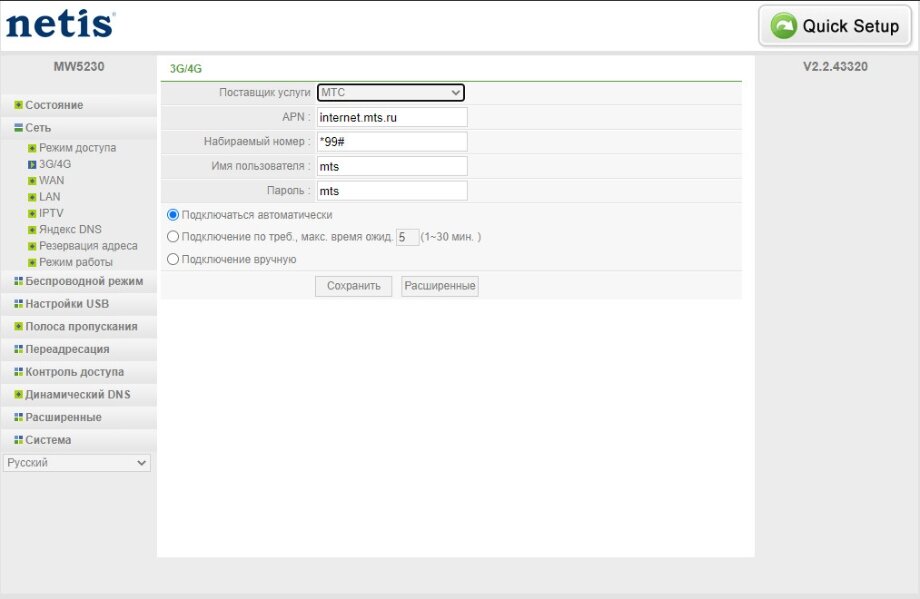The image size is (920, 599).
Task: Click the icon beside Динамический DNS
Action: 19,395
